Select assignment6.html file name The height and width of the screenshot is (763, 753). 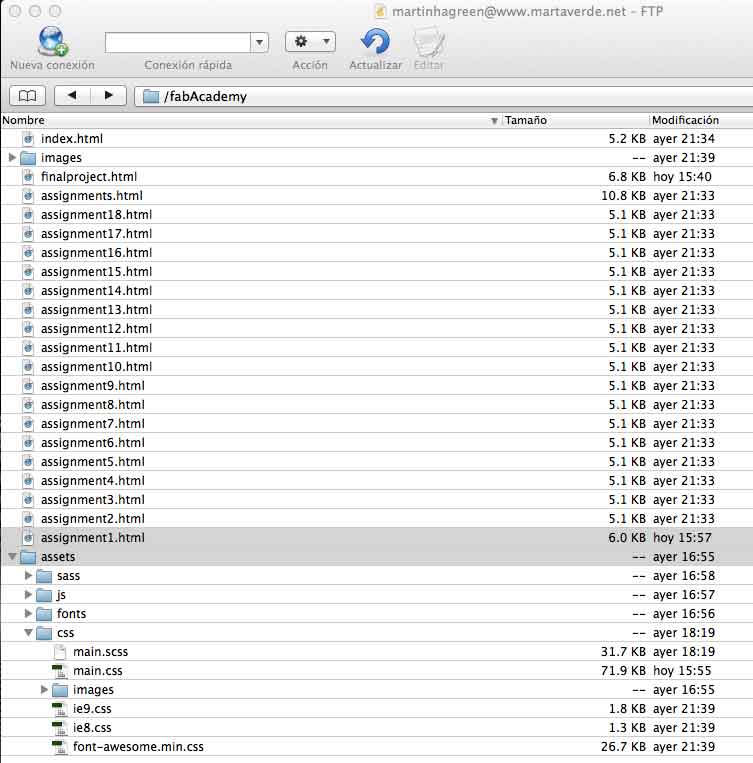click(93, 443)
